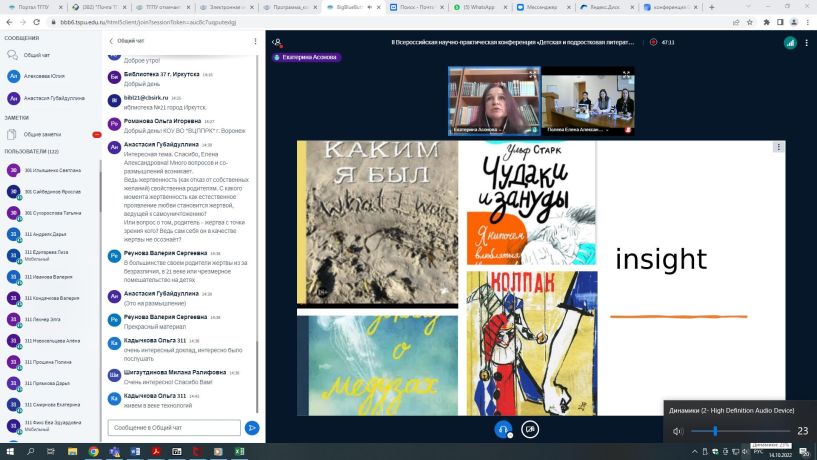Open the connection status indicator icon
Screen dimensions: 817x460
point(790,43)
